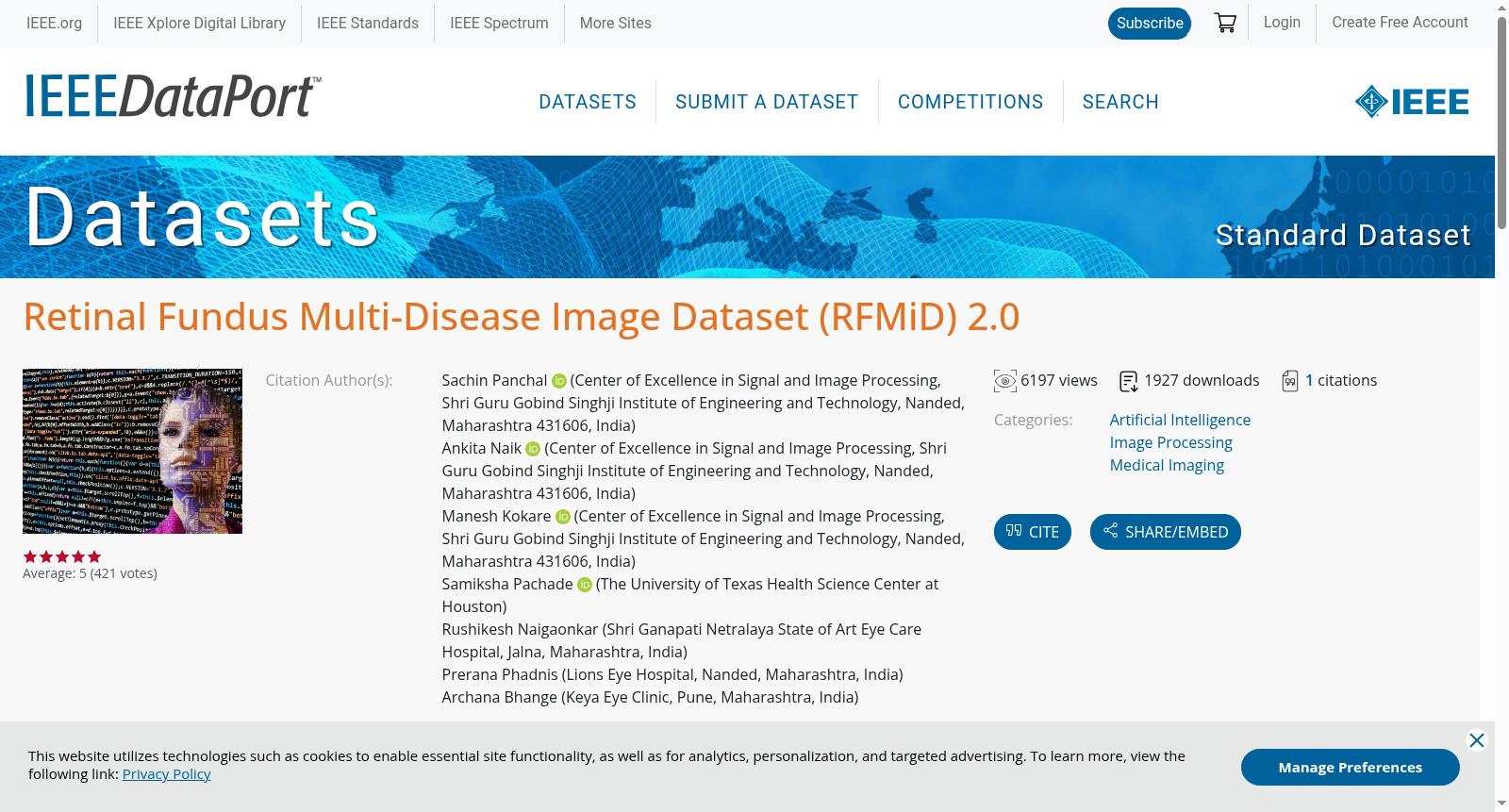
Task: Click the '1927 downloads' text
Action: click(x=1202, y=380)
